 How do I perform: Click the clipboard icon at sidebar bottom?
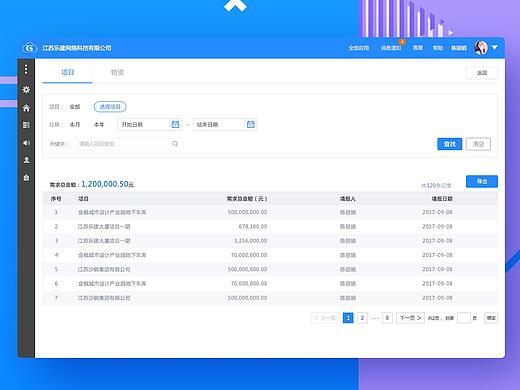[x=26, y=177]
